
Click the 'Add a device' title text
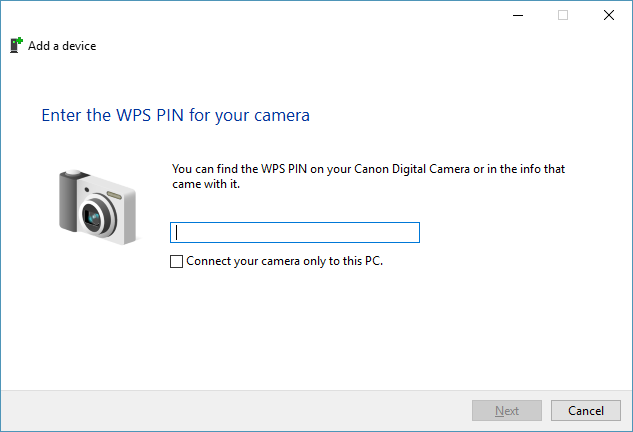coord(62,46)
